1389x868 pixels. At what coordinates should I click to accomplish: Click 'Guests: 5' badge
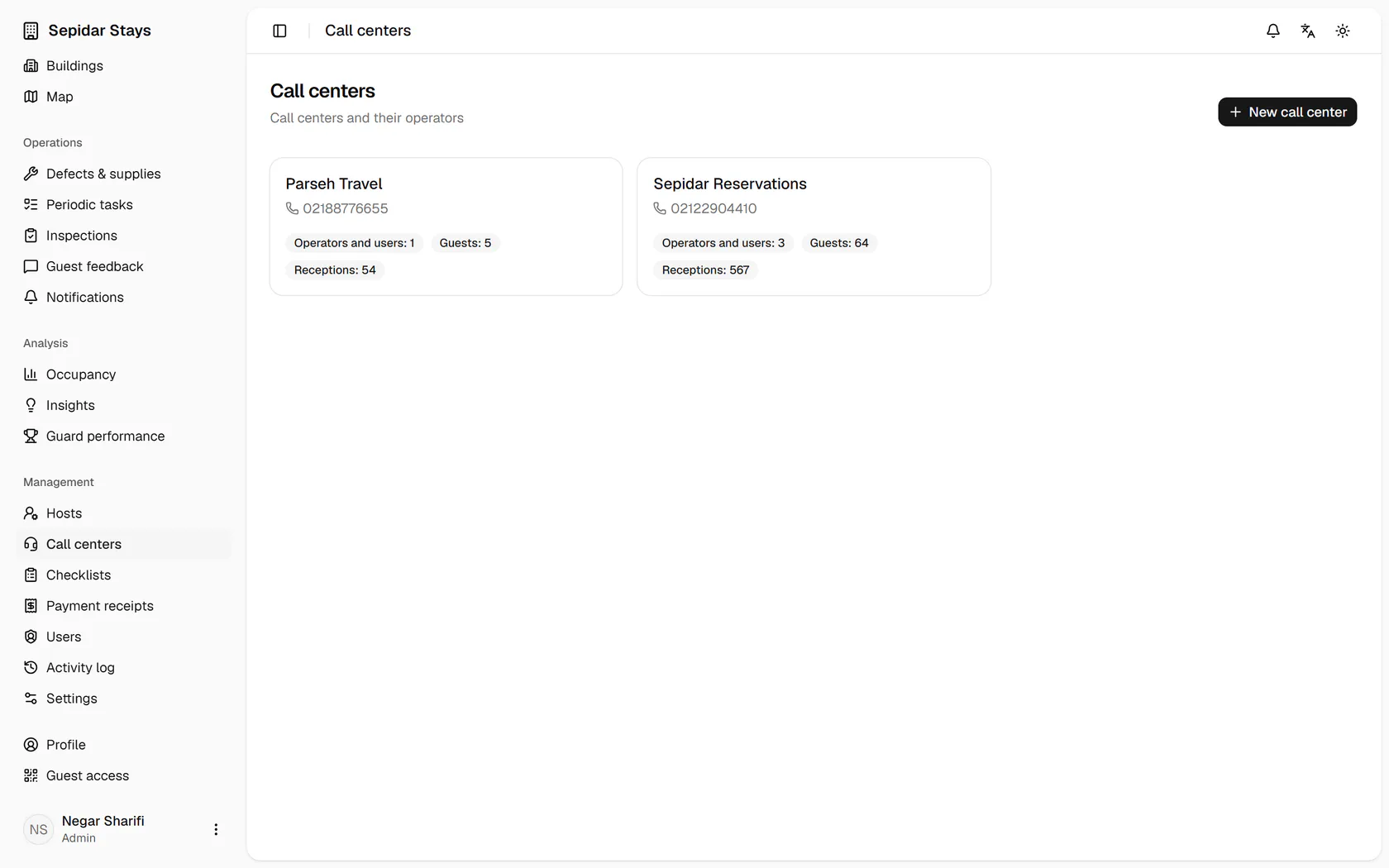[465, 243]
